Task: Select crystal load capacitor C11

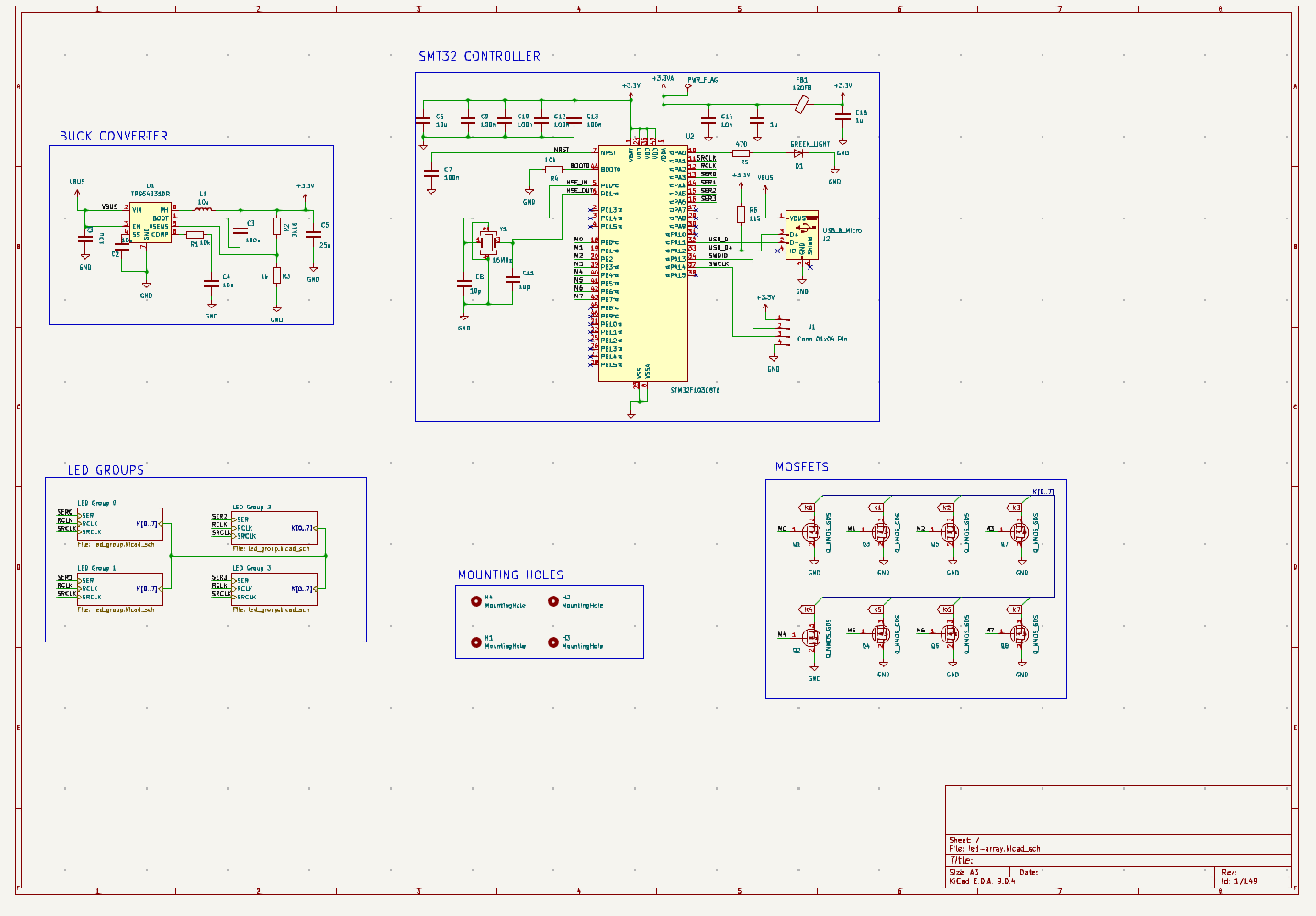Action: click(x=513, y=279)
